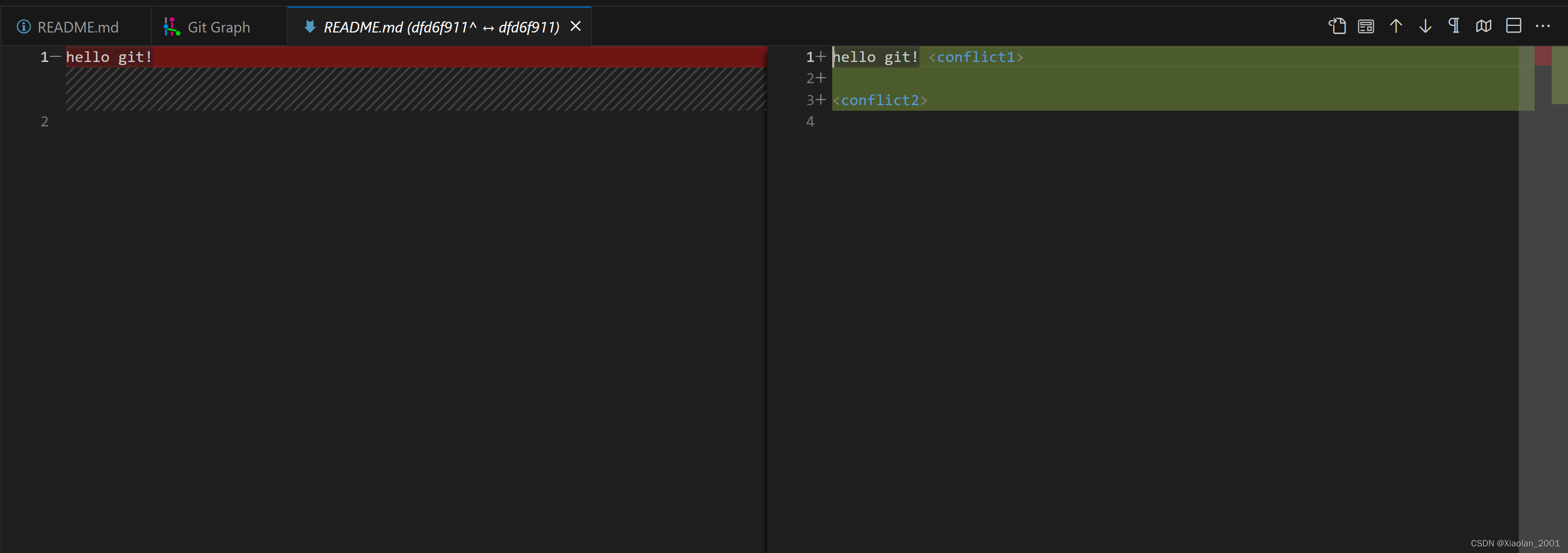Viewport: 1568px width, 553px height.
Task: Open the file with the Open File icon
Action: coord(1337,26)
